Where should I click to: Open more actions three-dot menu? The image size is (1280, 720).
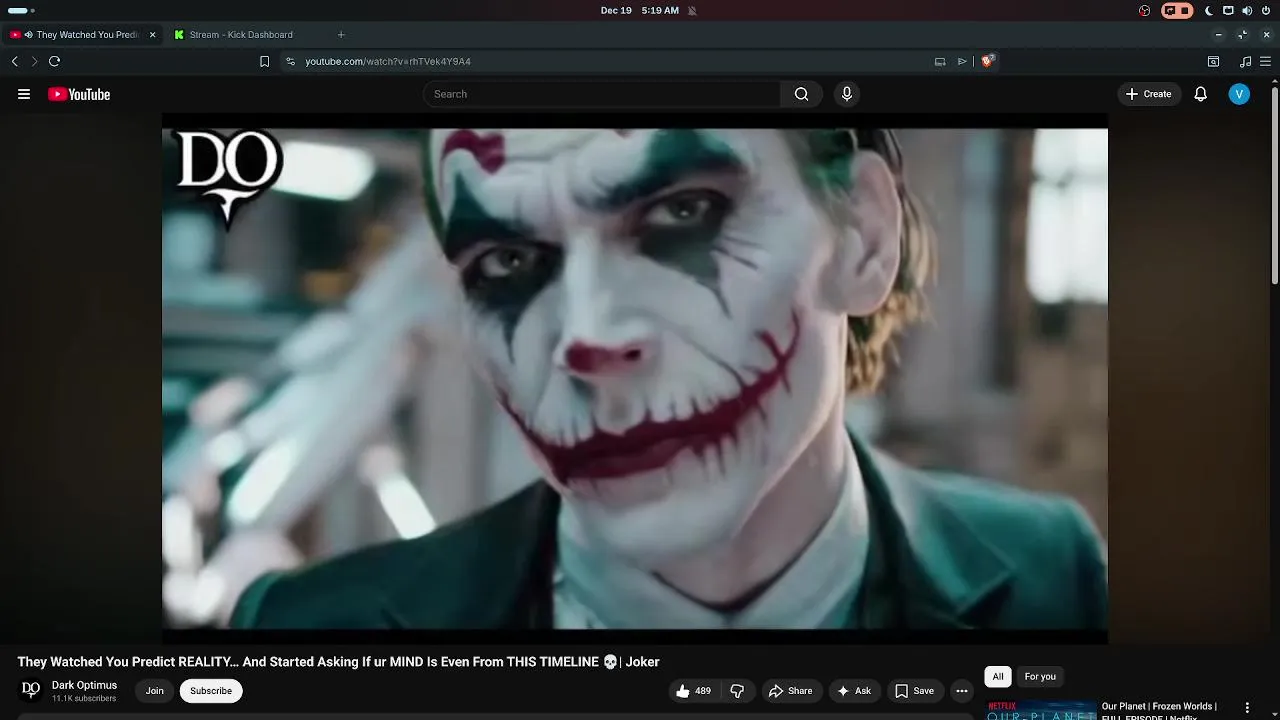point(962,691)
